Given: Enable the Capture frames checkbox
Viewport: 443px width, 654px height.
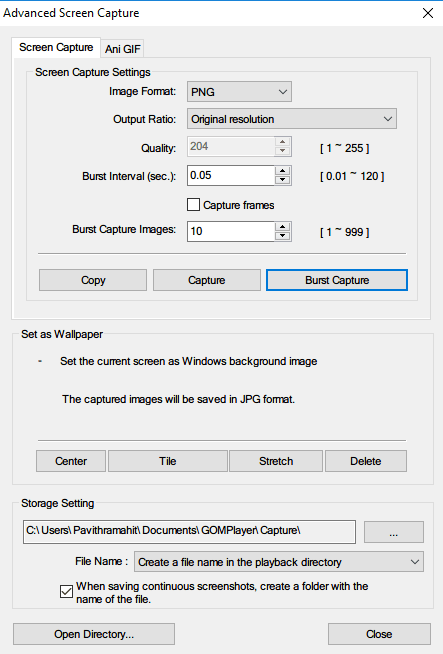Looking at the screenshot, I should [x=193, y=205].
